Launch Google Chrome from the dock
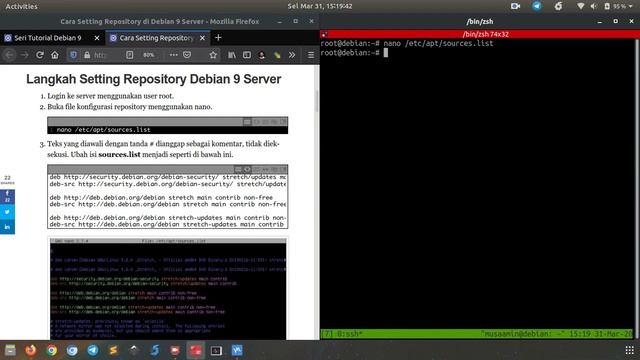The width and height of the screenshot is (640, 360). [51, 350]
